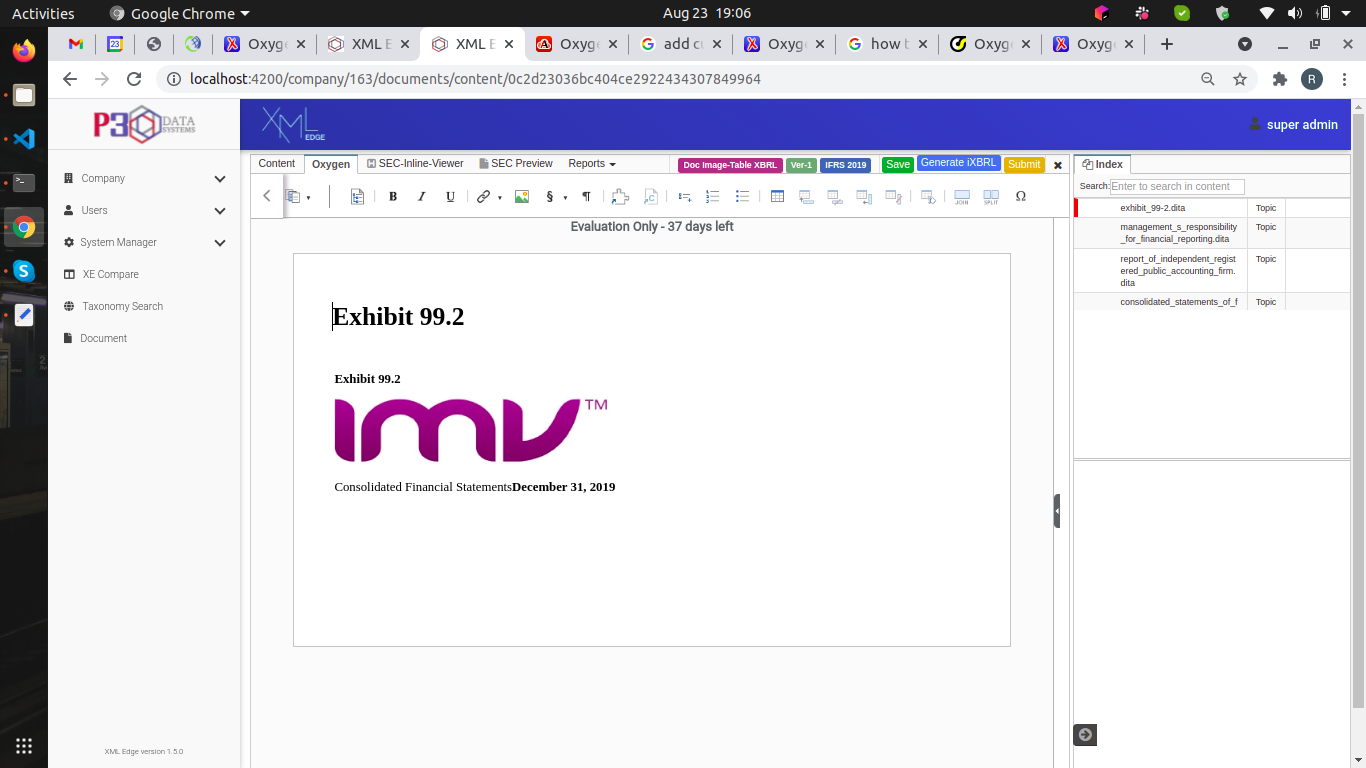Switch to the Content tab
Viewport: 1366px width, 768px height.
tap(277, 164)
